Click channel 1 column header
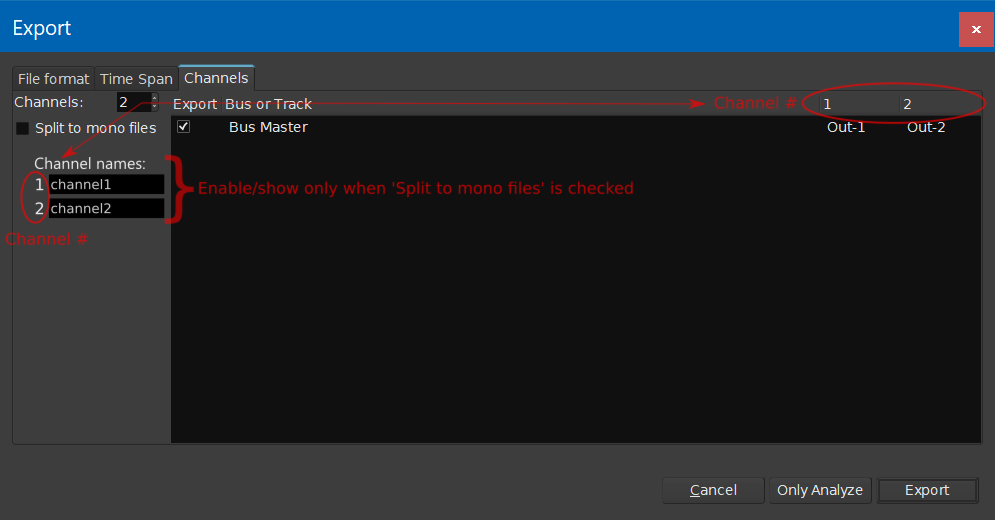Screen dimensions: 995x520 (x=827, y=104)
